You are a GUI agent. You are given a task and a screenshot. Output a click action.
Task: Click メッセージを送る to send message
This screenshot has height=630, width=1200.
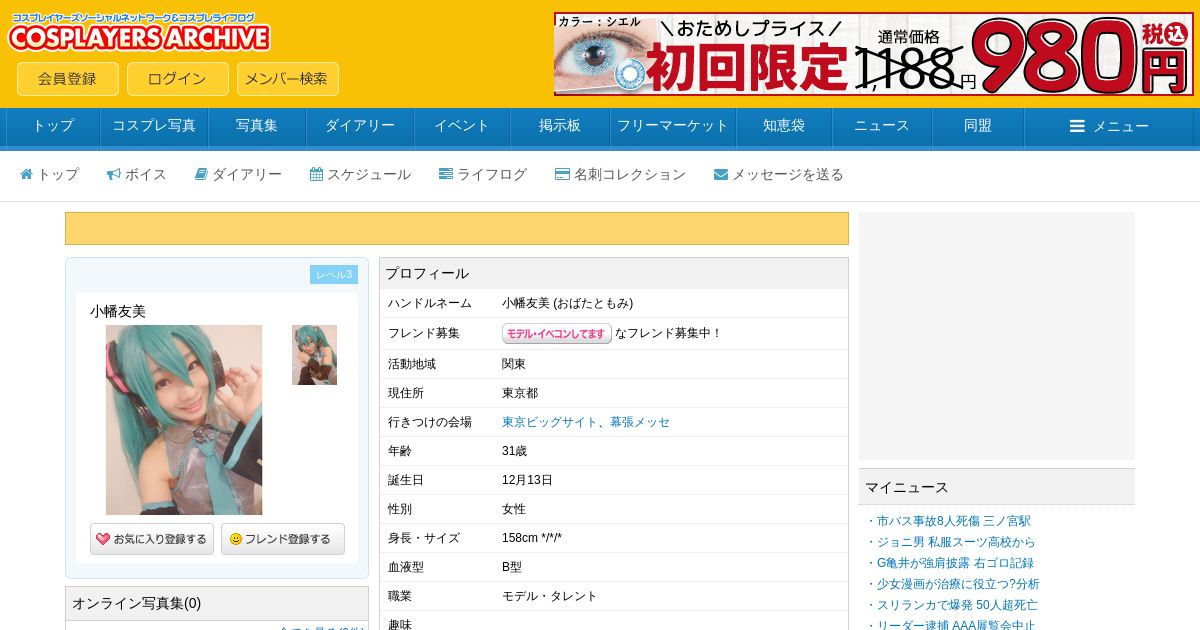(779, 174)
